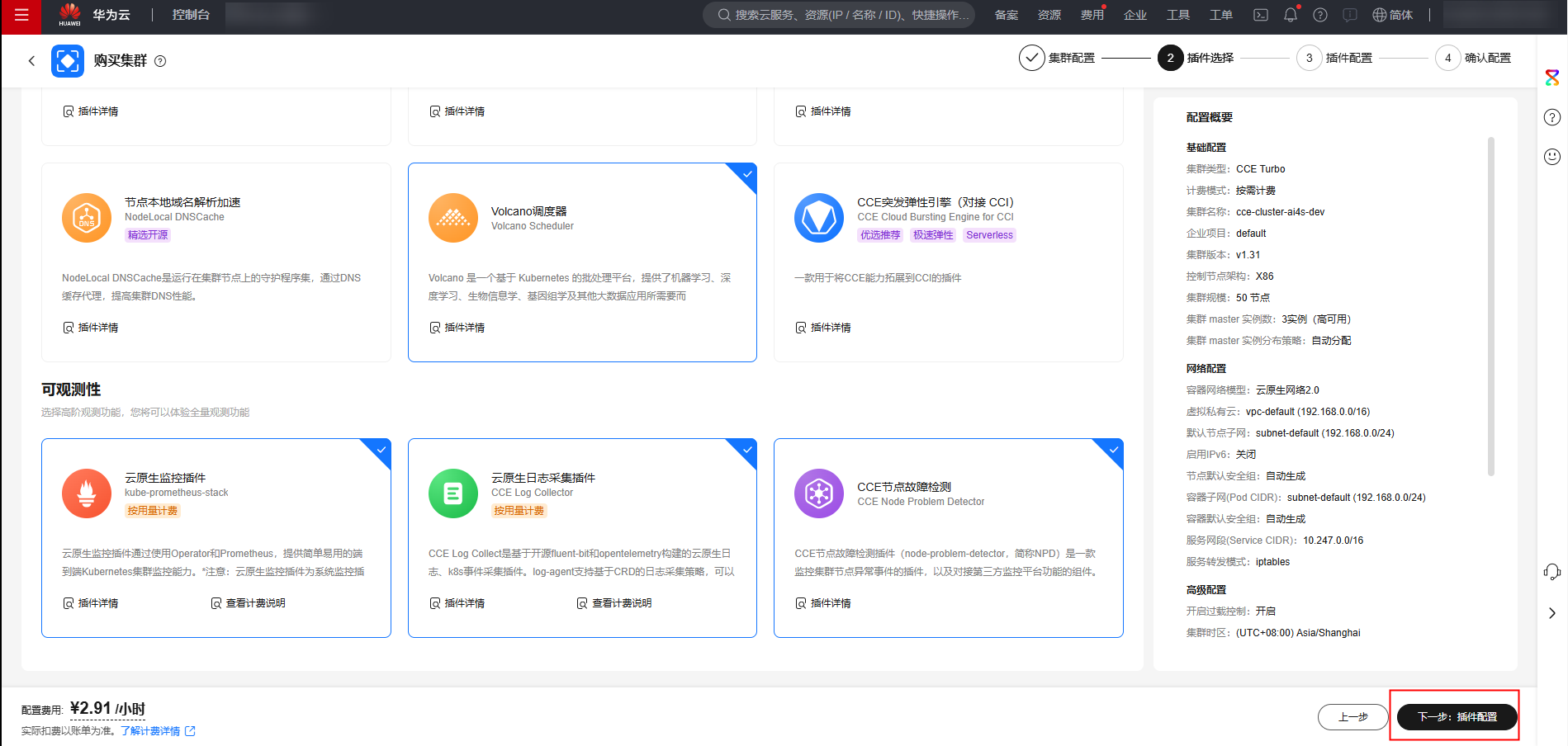1568x746 pixels.
Task: Click the globe language icon
Action: (x=1380, y=15)
